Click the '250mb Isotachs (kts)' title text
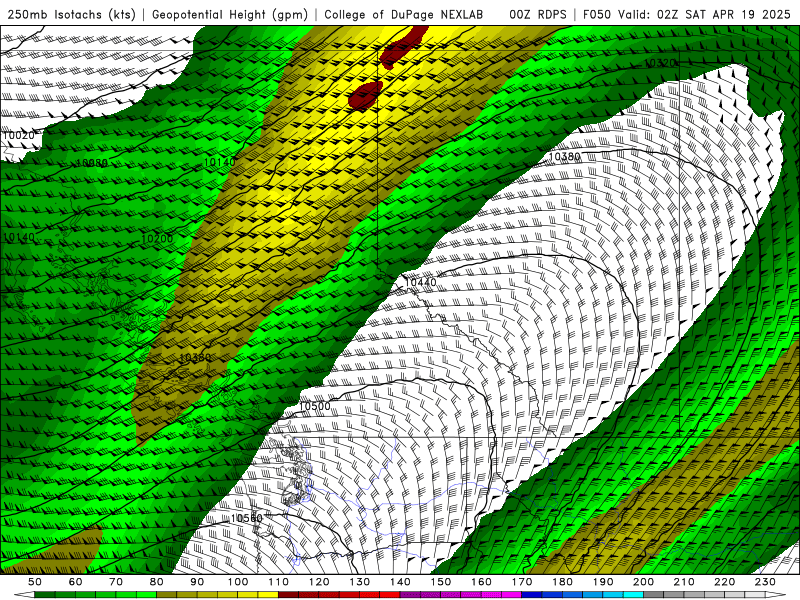This screenshot has width=800, height=600. [x=71, y=14]
